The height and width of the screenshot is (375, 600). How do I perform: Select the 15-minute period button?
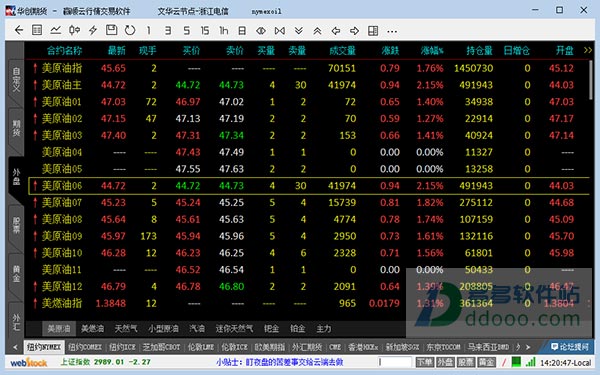205,31
